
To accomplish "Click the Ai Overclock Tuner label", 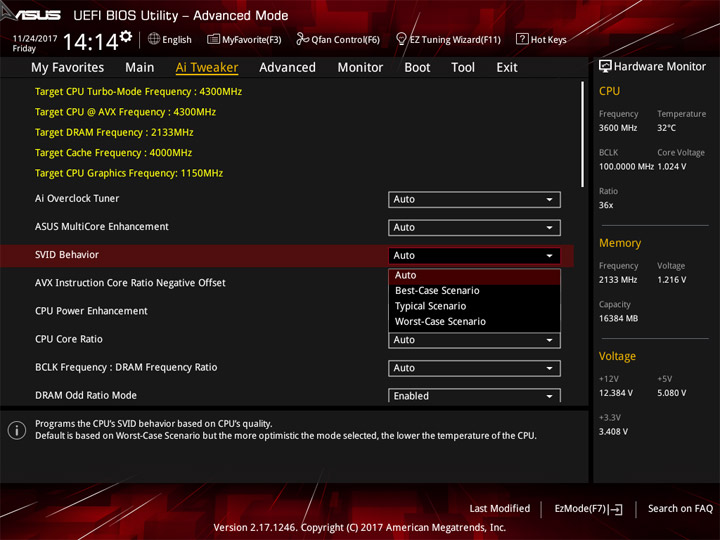I will coord(77,198).
